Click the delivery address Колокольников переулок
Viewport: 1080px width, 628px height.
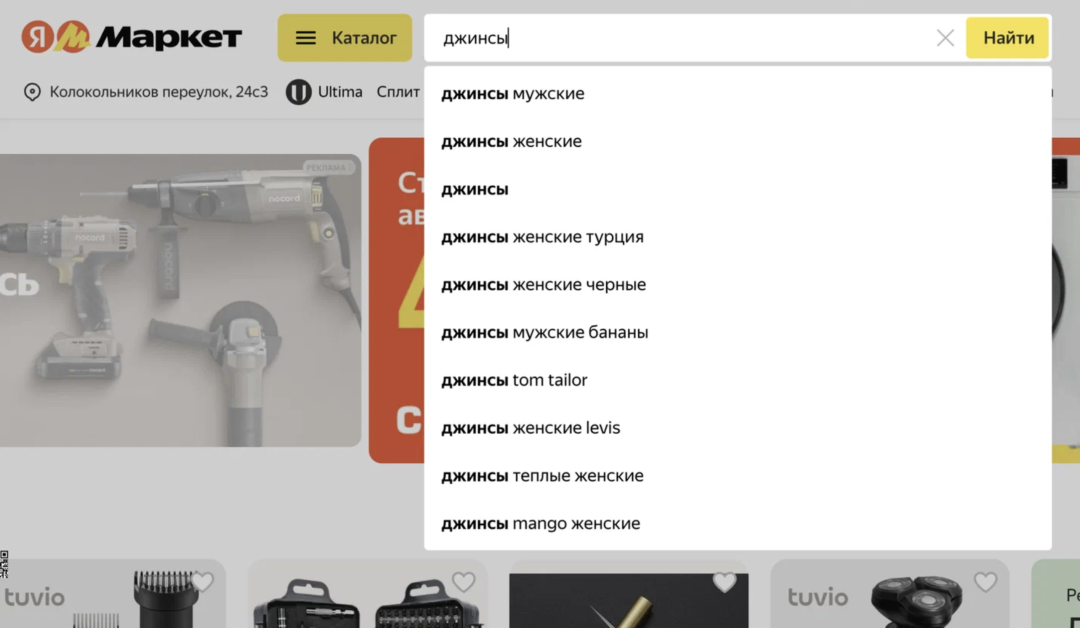pos(159,92)
